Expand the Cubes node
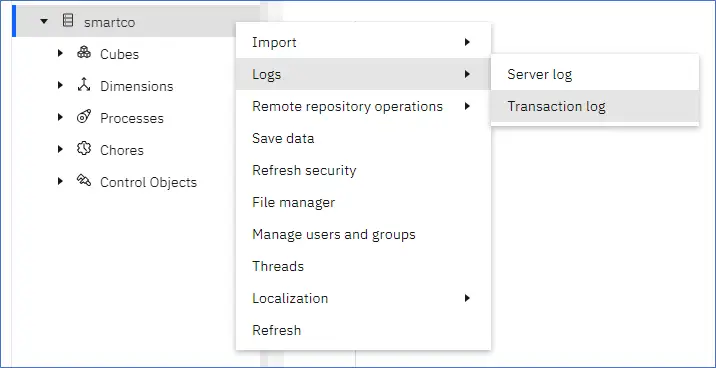The width and height of the screenshot is (716, 368). pos(60,53)
